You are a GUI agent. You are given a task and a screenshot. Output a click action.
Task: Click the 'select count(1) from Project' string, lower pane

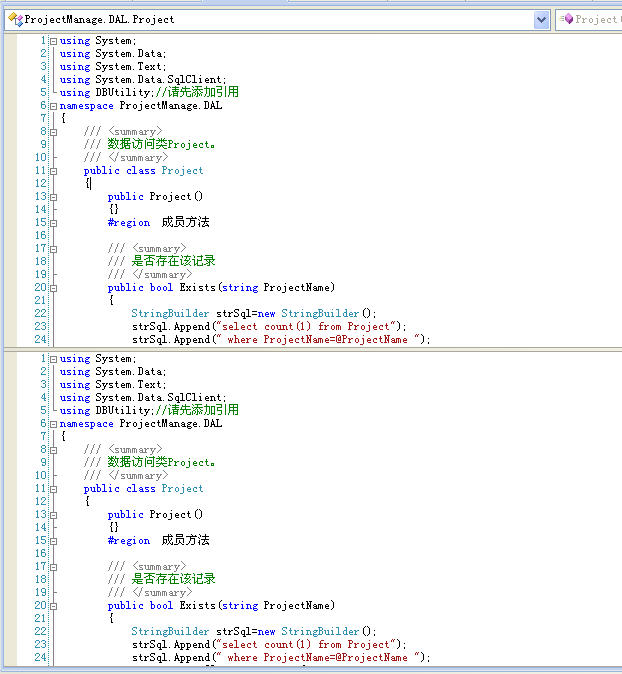pyautogui.click(x=306, y=644)
